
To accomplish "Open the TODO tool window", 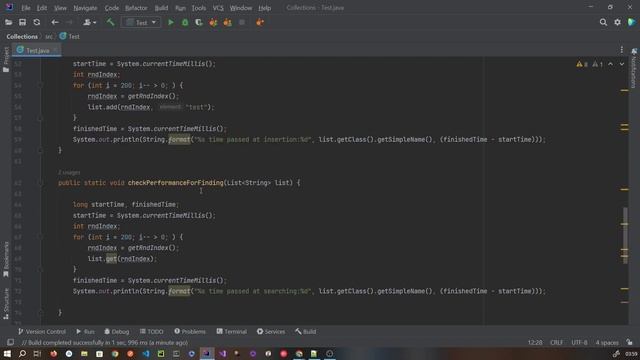I will point(151,331).
